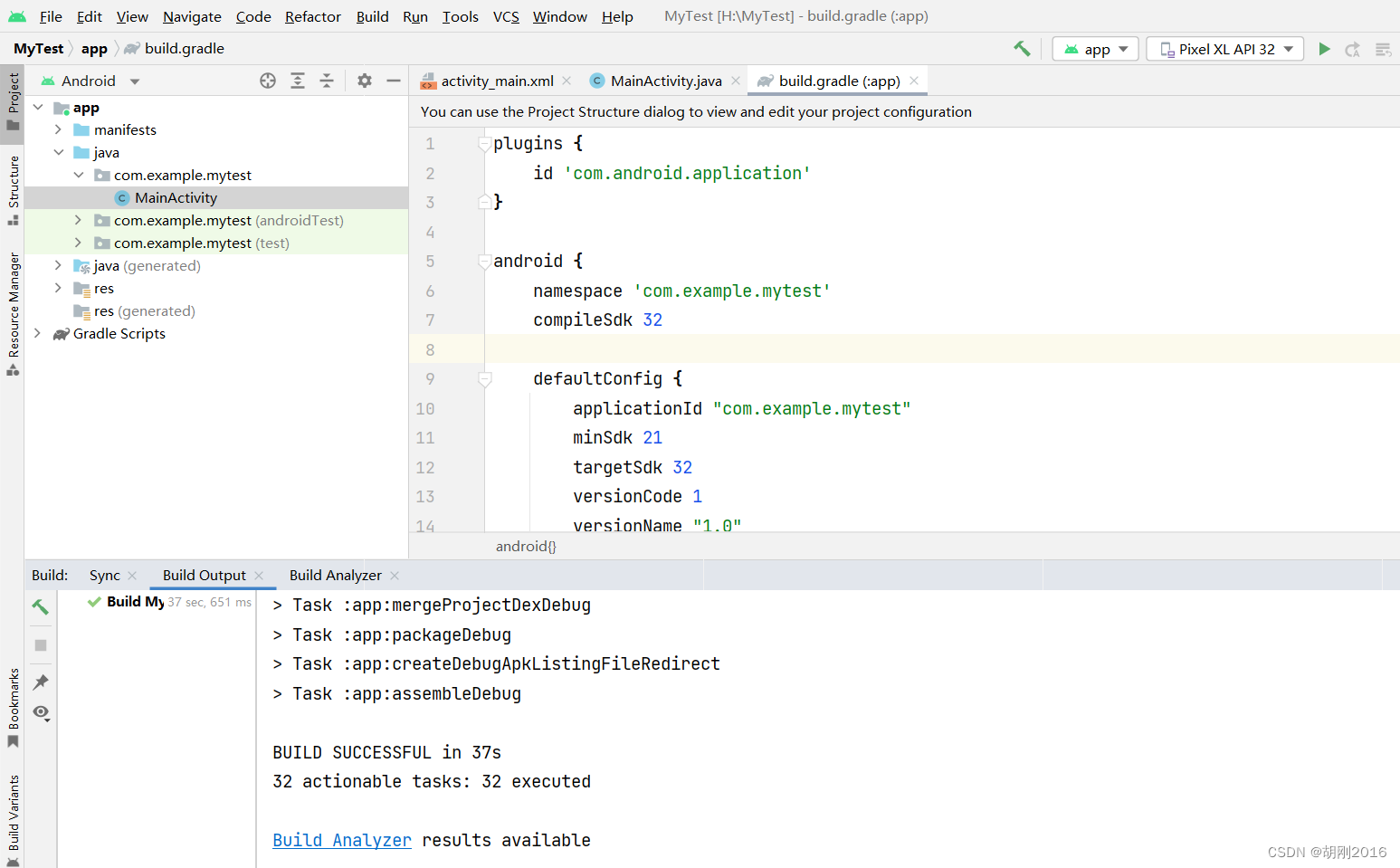Open the Structure tool window sidebar
The width and height of the screenshot is (1400, 868).
[x=13, y=190]
